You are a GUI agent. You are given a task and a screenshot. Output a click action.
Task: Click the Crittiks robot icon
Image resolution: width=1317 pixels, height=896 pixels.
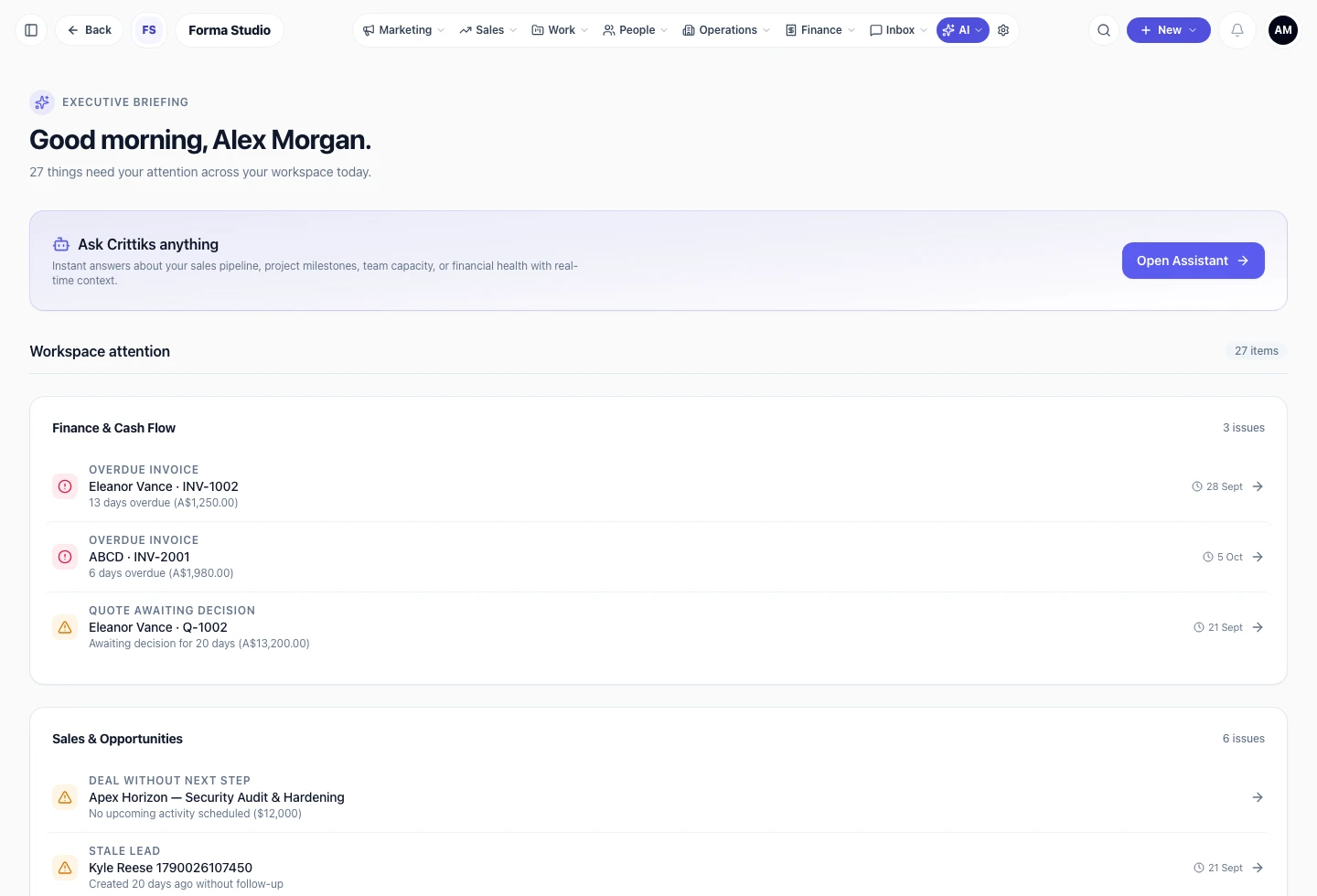[61, 244]
